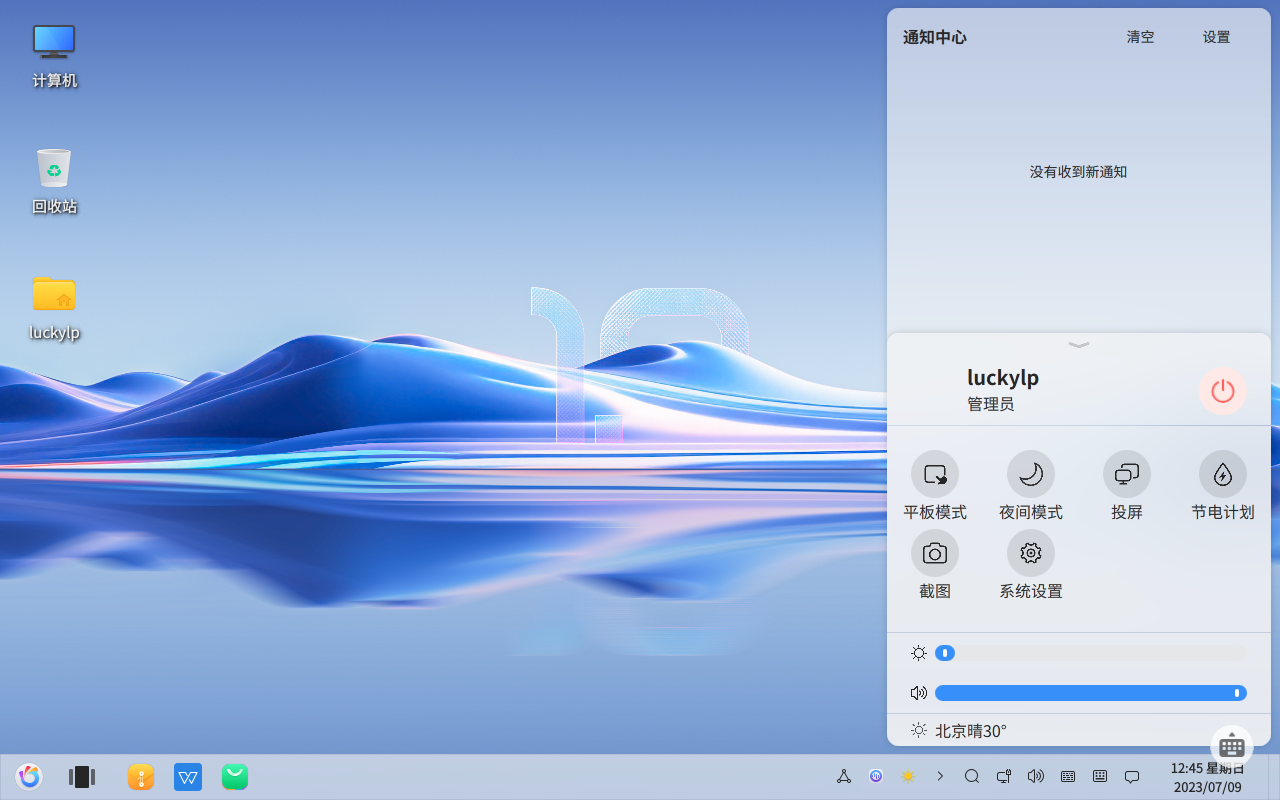
Task: Open the 北京晴30° weather entry
Action: 958,731
